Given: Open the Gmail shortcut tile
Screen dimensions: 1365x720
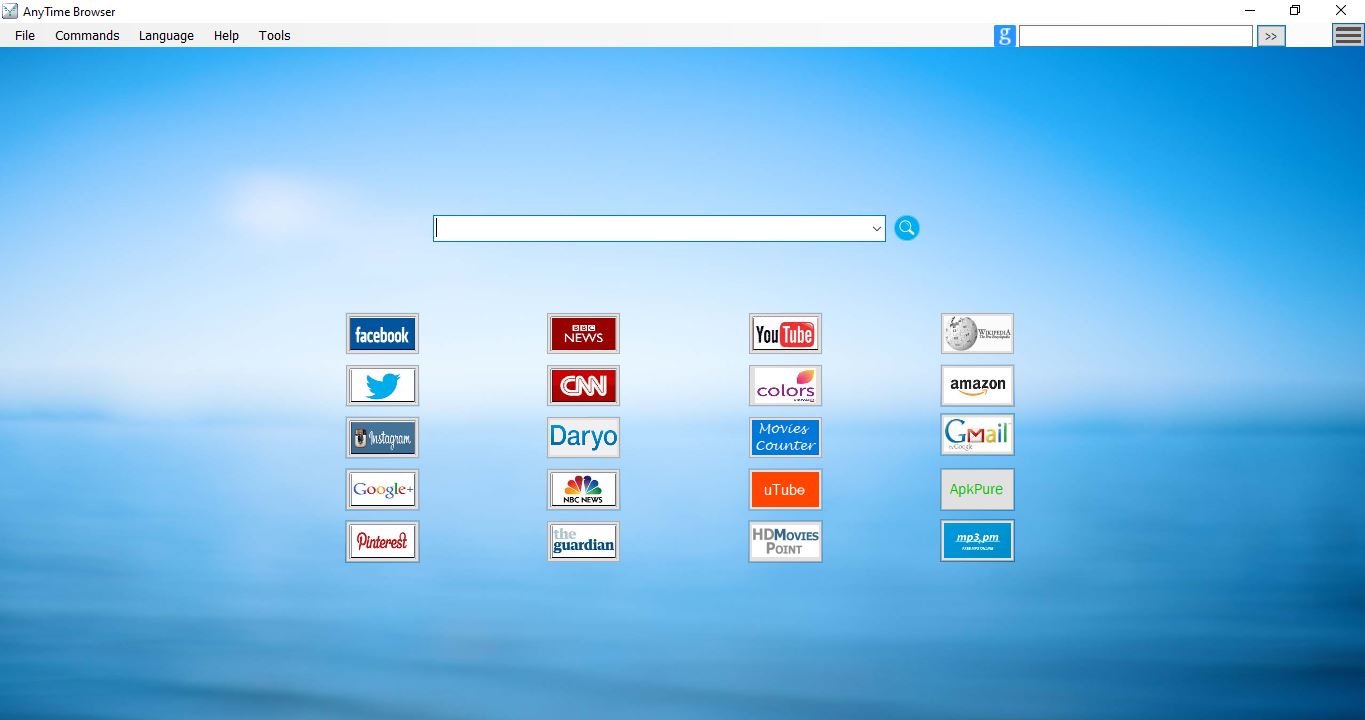Looking at the screenshot, I should pyautogui.click(x=978, y=435).
